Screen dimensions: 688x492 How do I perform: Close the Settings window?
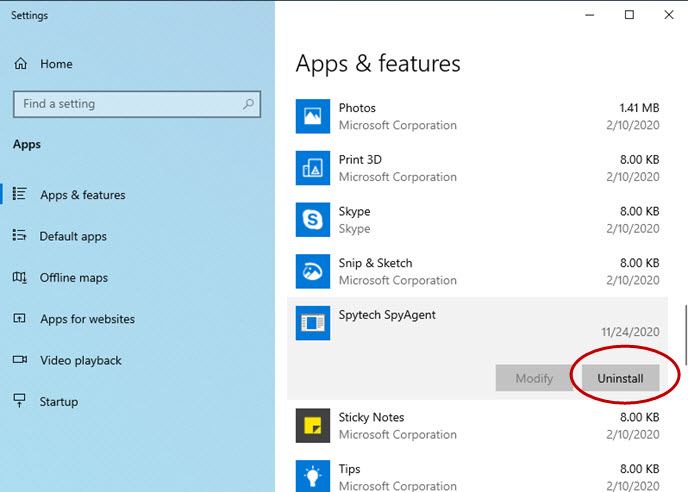point(669,15)
